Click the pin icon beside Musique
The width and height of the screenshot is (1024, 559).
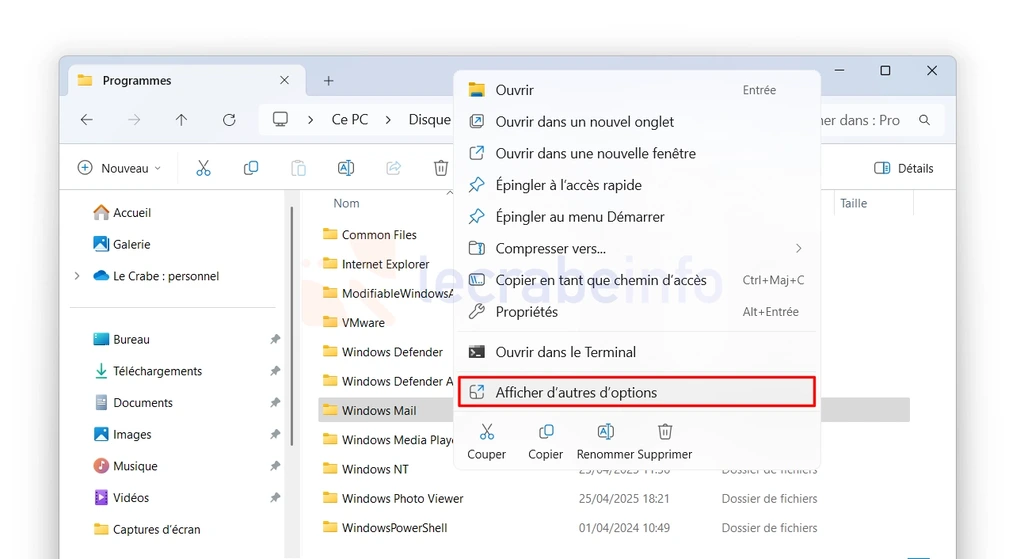275,466
